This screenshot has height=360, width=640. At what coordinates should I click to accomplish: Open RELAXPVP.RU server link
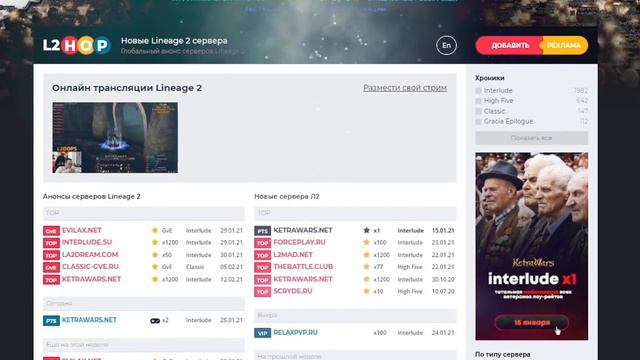[x=296, y=333]
